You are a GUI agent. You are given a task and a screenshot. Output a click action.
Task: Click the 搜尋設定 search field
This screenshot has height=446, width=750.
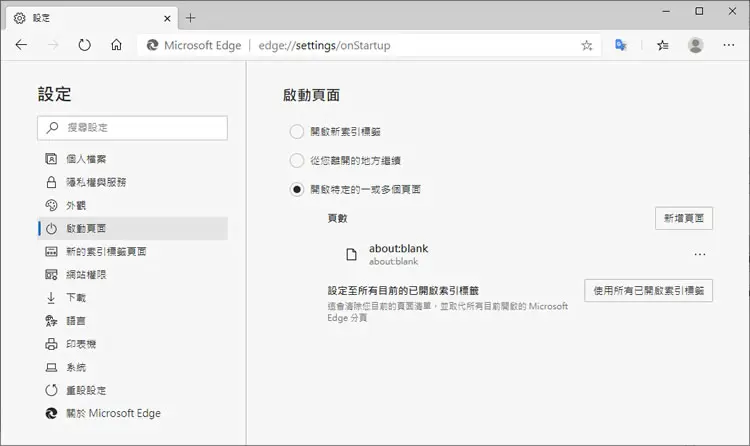(132, 128)
